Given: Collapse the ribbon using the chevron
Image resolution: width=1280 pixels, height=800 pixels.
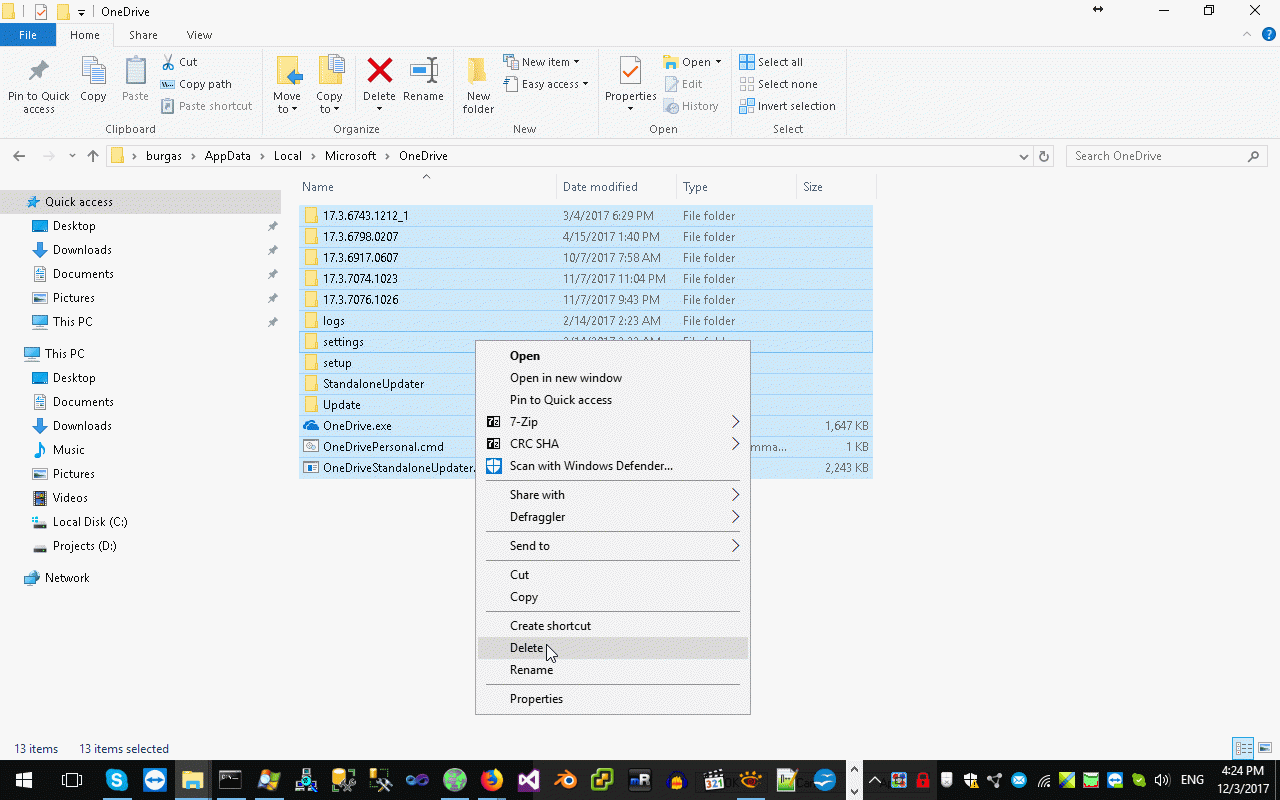Looking at the screenshot, I should point(1246,35).
